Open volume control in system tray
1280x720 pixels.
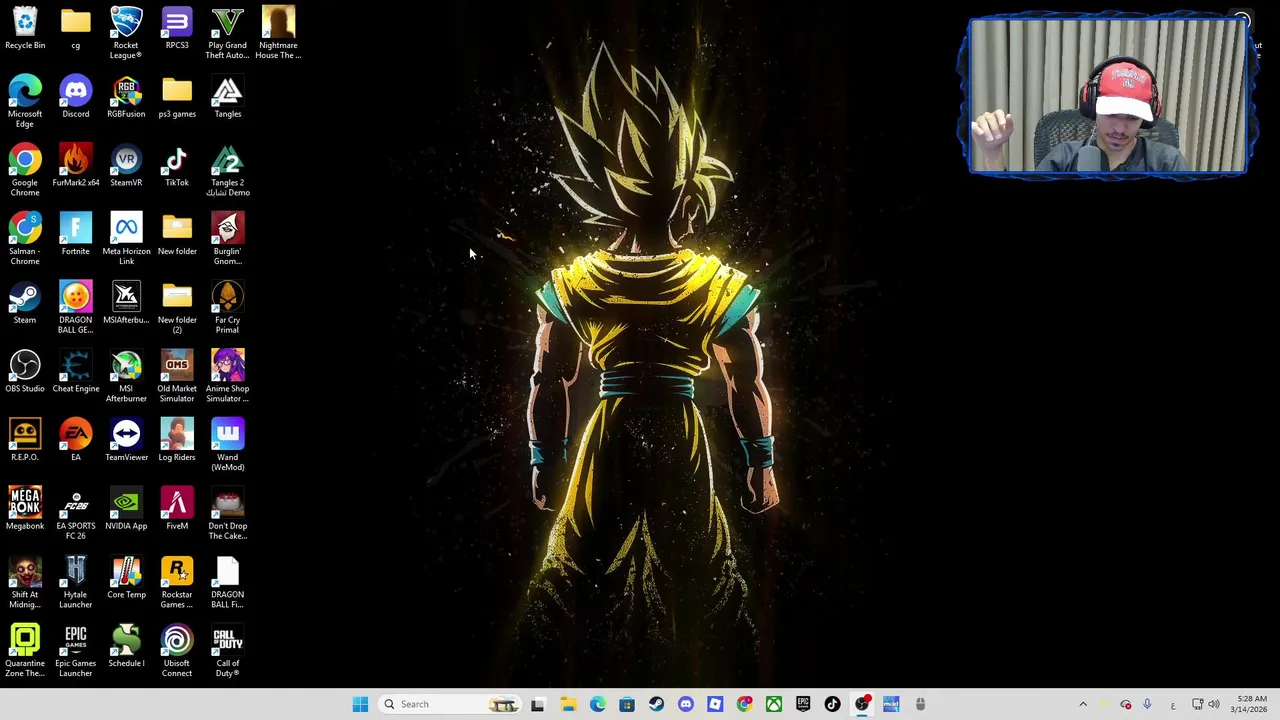(x=1214, y=704)
